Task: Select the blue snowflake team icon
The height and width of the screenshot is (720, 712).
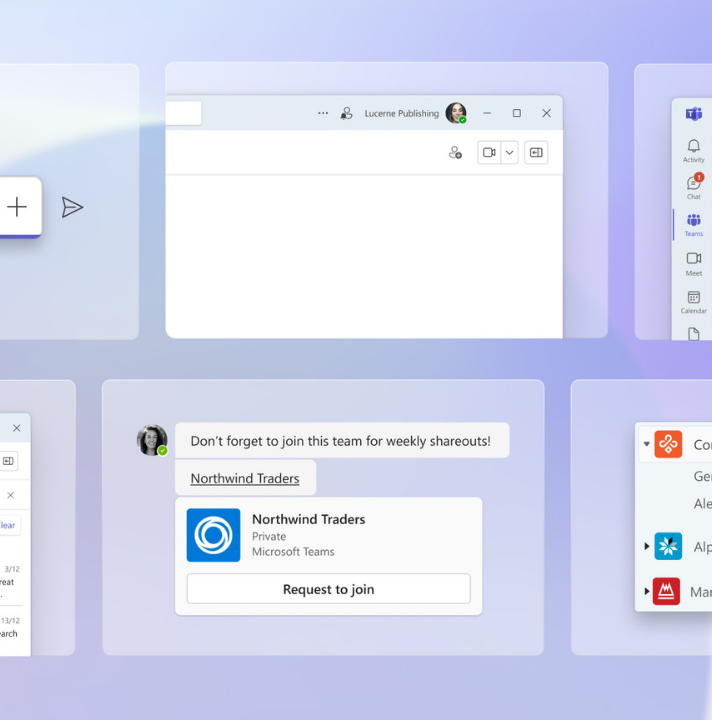Action: pos(668,546)
